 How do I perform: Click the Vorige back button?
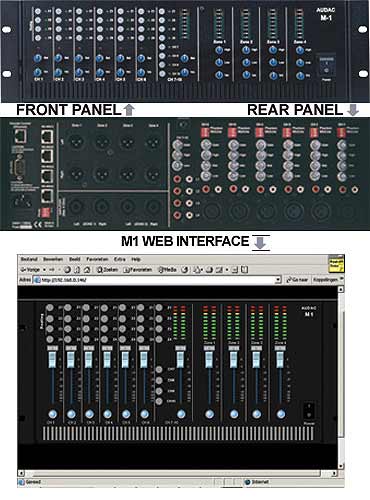(x=30, y=270)
